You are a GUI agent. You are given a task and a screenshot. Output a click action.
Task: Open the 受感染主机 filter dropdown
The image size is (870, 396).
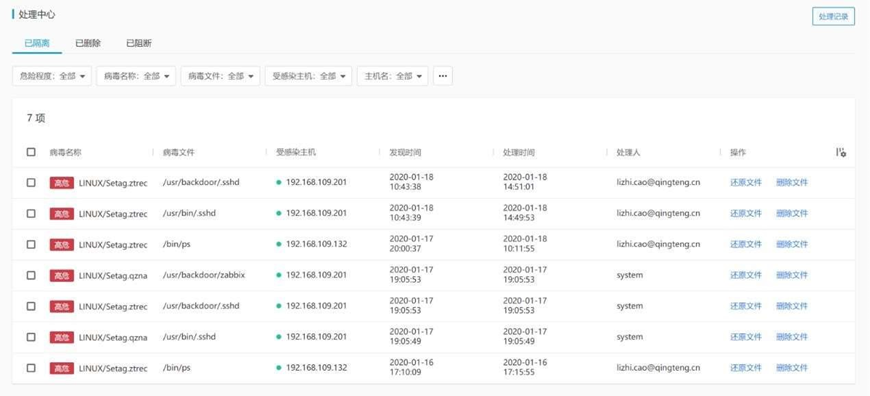click(x=308, y=76)
